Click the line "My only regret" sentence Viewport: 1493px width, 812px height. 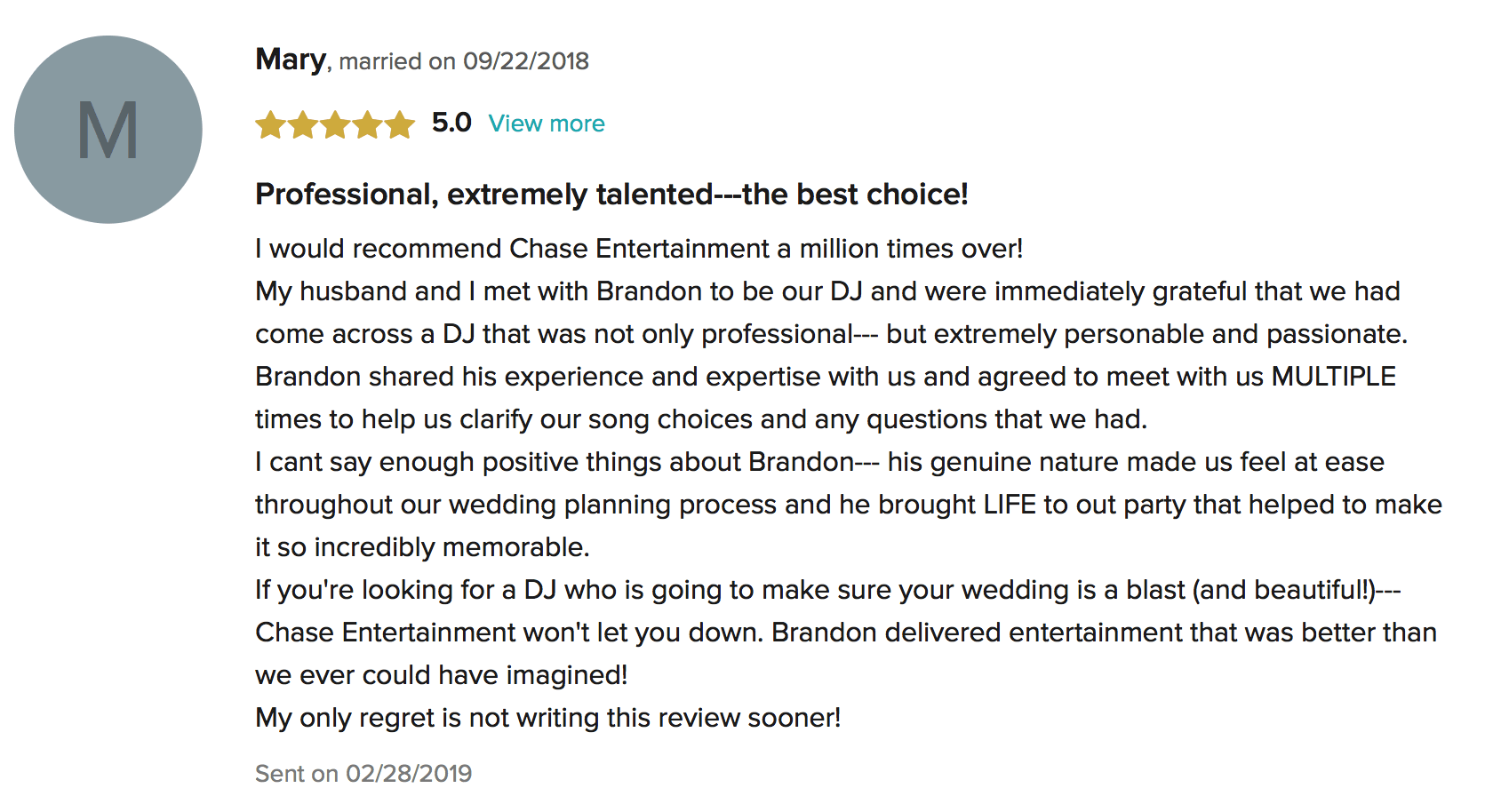tap(547, 718)
